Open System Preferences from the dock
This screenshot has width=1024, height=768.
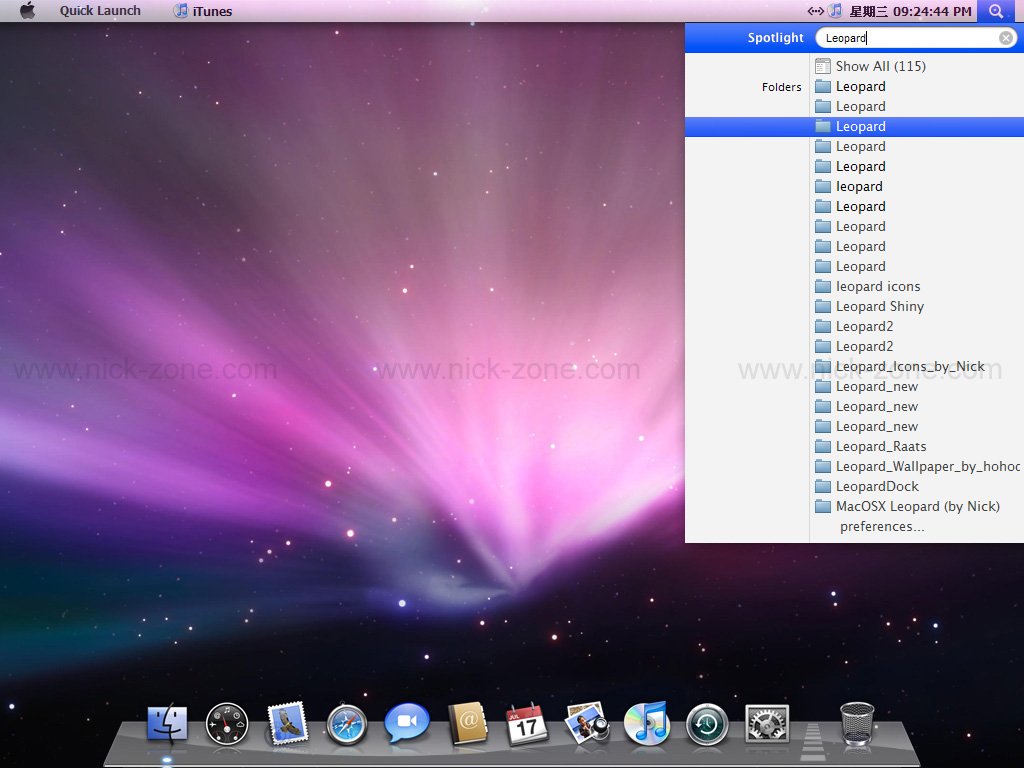click(x=767, y=724)
